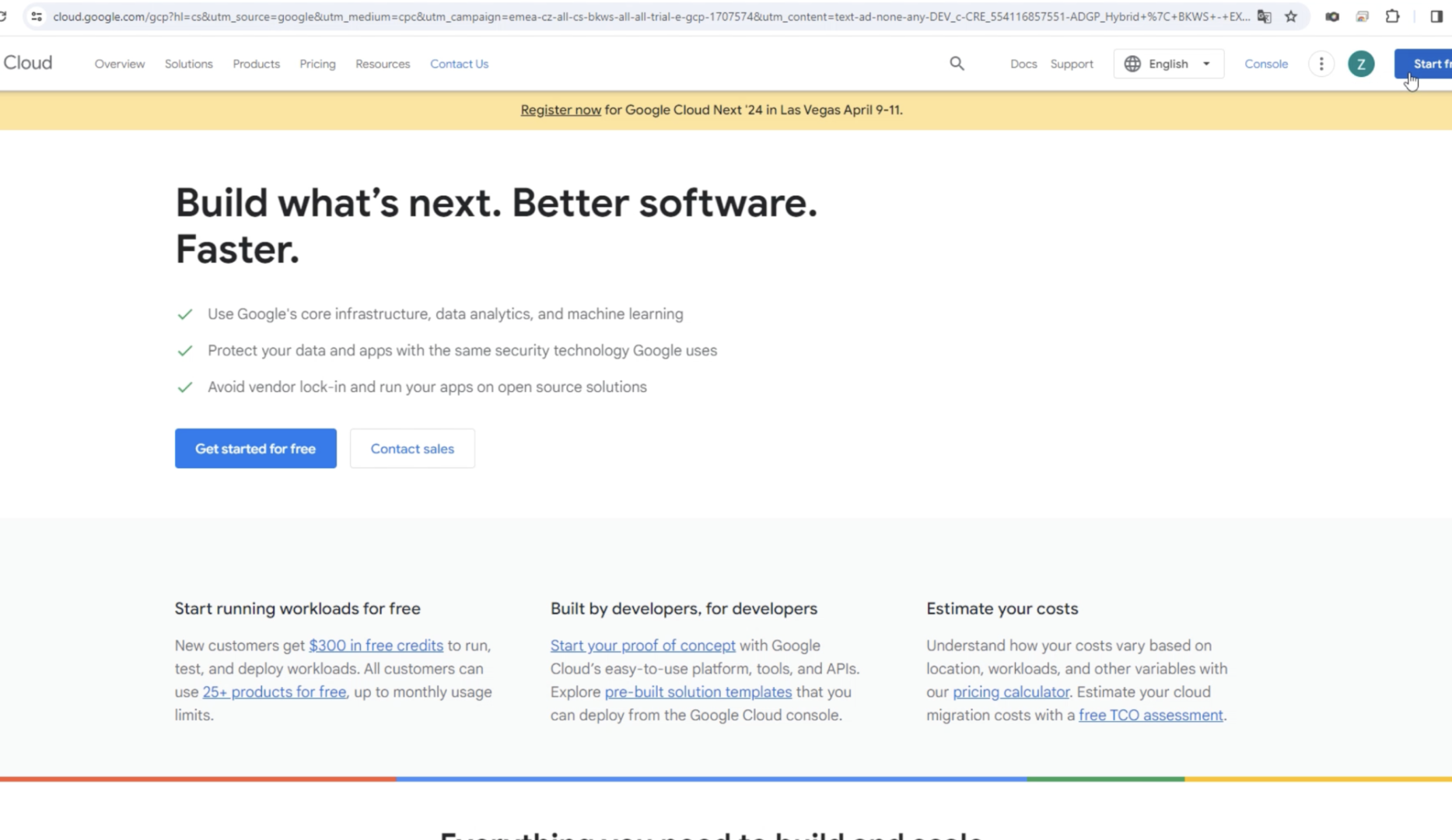Bookmark the page with the star icon
The image size is (1452, 840).
pyautogui.click(x=1291, y=16)
